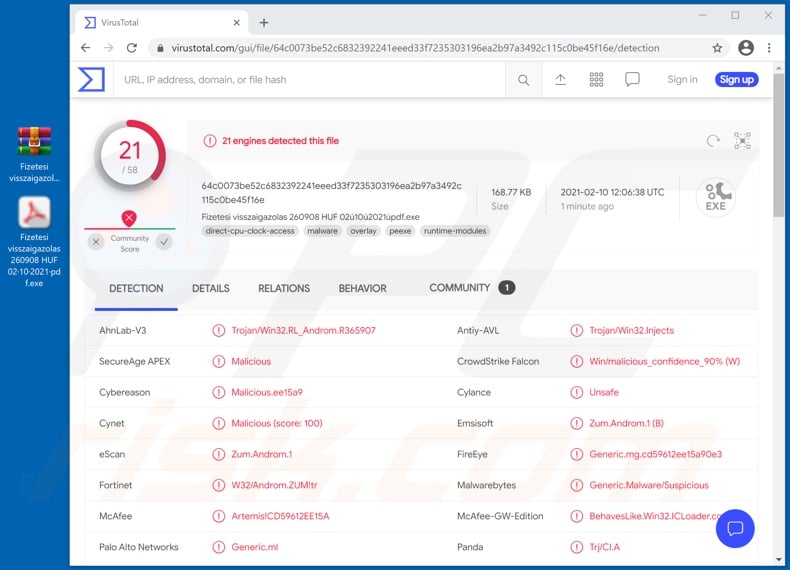Click the Win/malicious_confidence_90% (W) result
Image resolution: width=790 pixels, height=570 pixels.
(665, 361)
